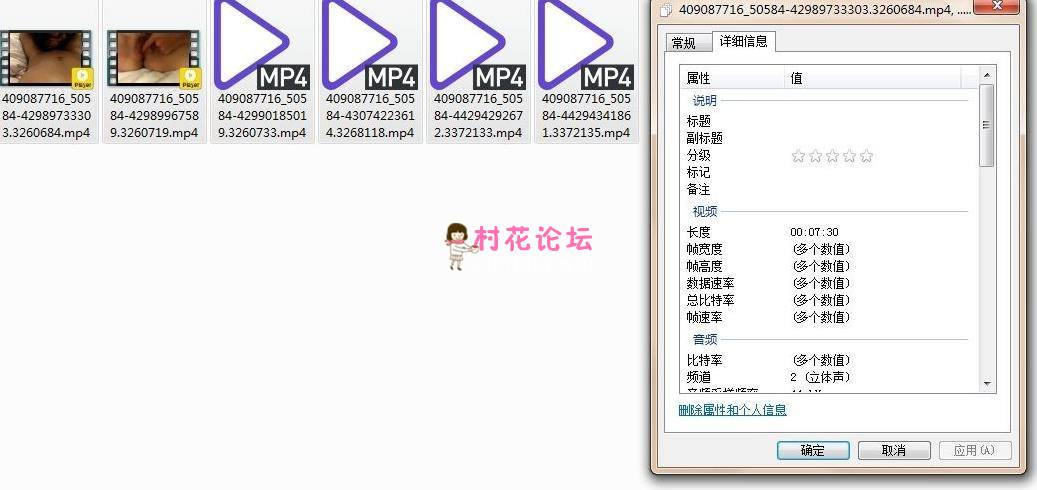Set rating to five stars in 分级 row
Image resolution: width=1037 pixels, height=490 pixels.
(x=866, y=156)
